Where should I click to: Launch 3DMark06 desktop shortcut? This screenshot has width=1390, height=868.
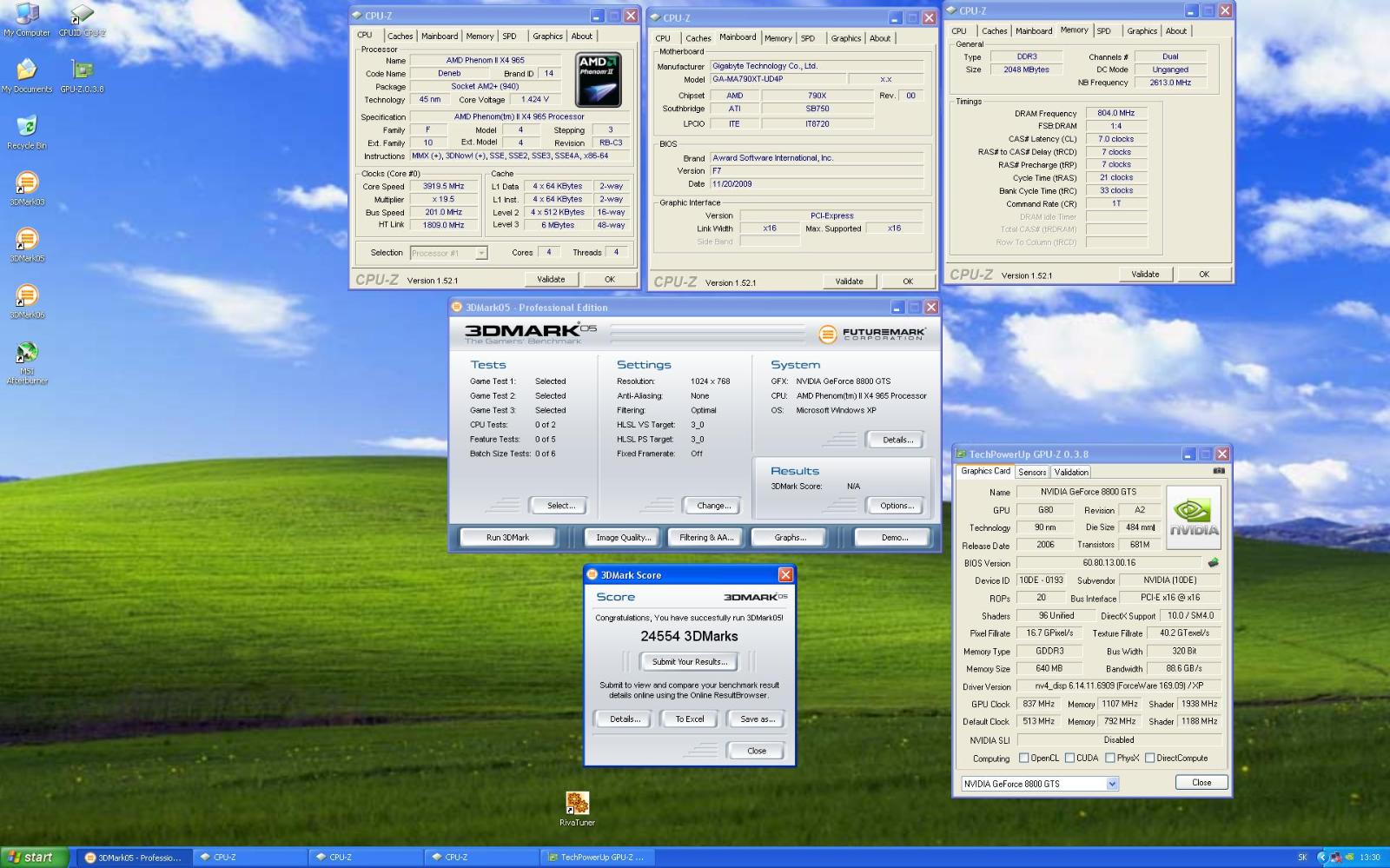27,301
